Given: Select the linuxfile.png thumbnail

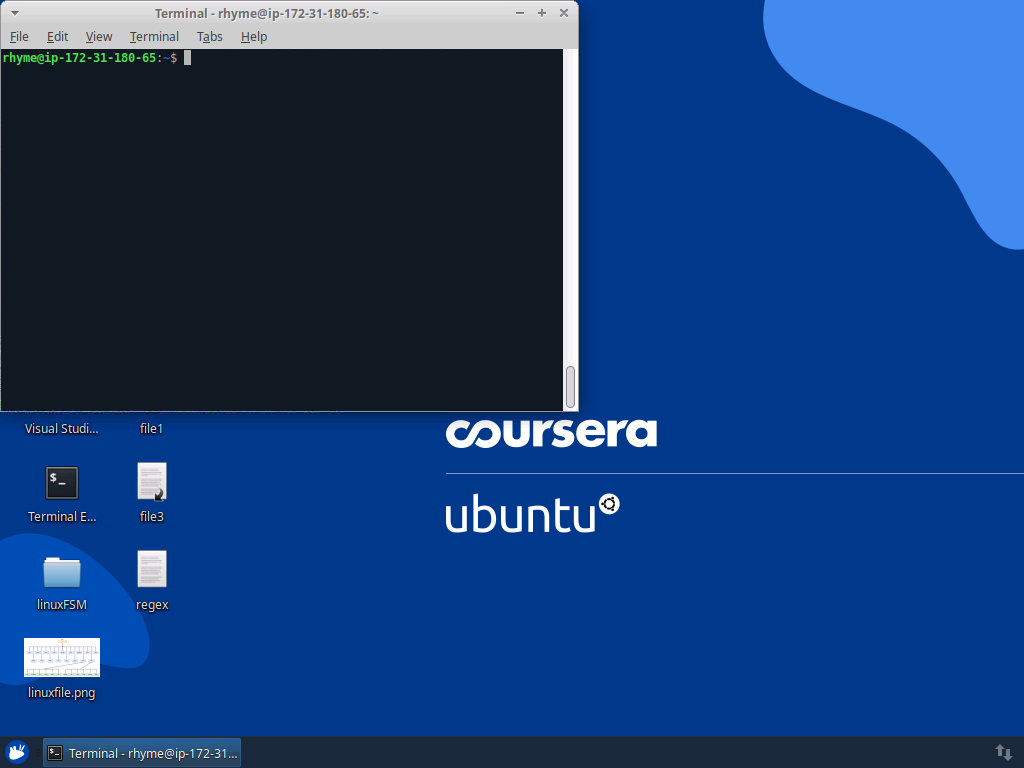Looking at the screenshot, I should [x=62, y=657].
